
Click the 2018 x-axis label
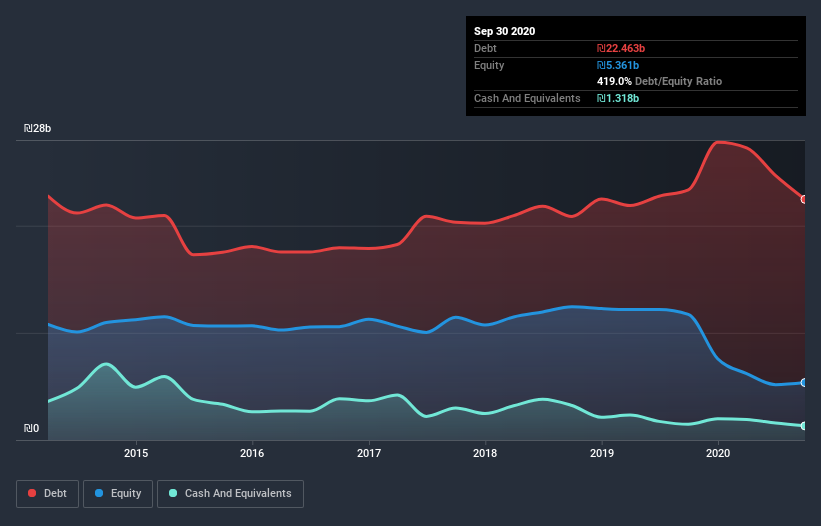485,453
